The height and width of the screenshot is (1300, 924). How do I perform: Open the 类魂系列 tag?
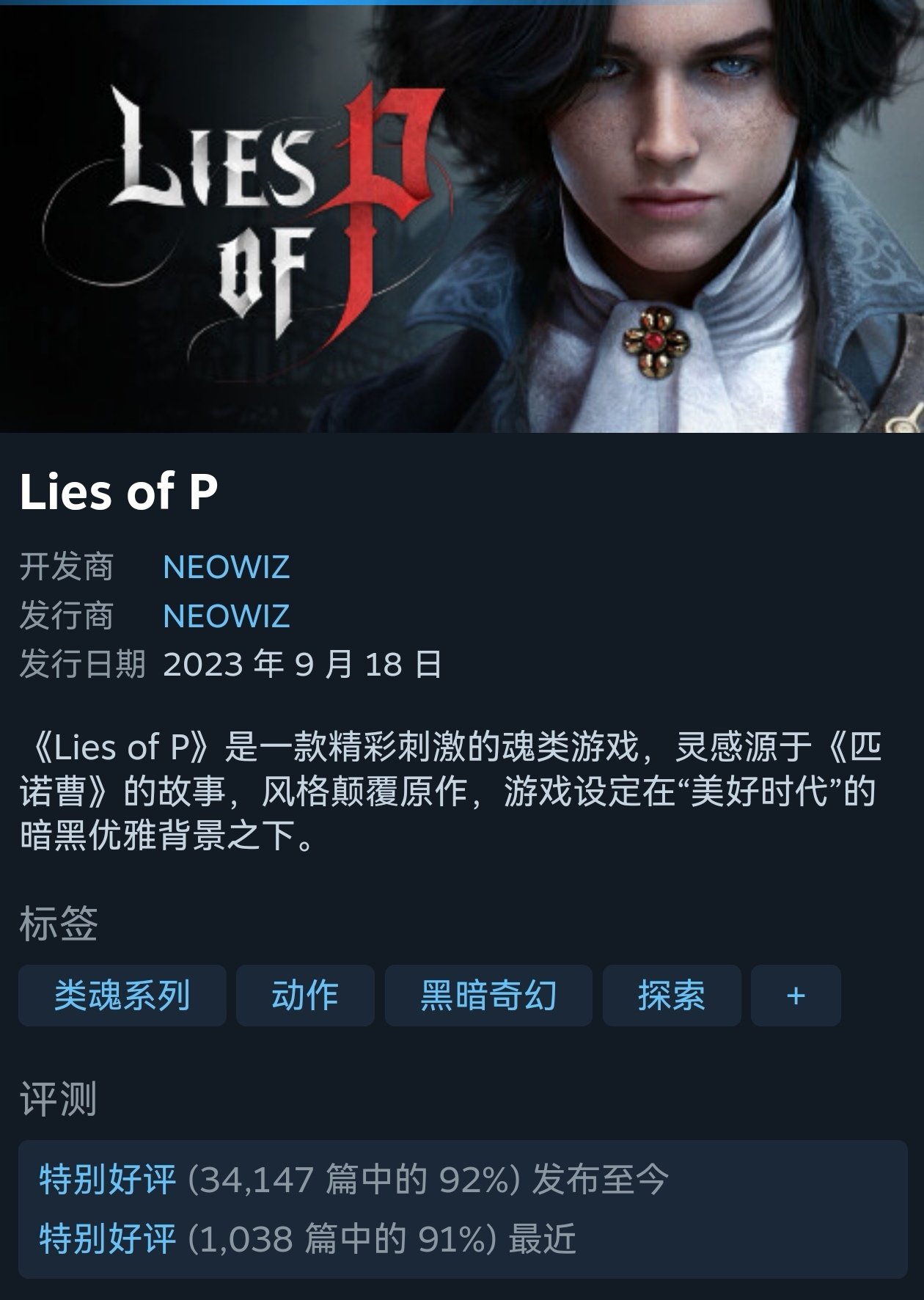(x=122, y=995)
